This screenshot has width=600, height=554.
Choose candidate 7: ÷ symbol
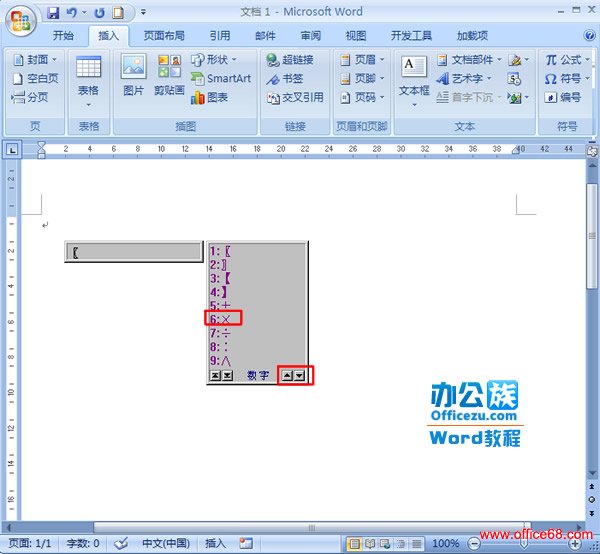point(220,333)
